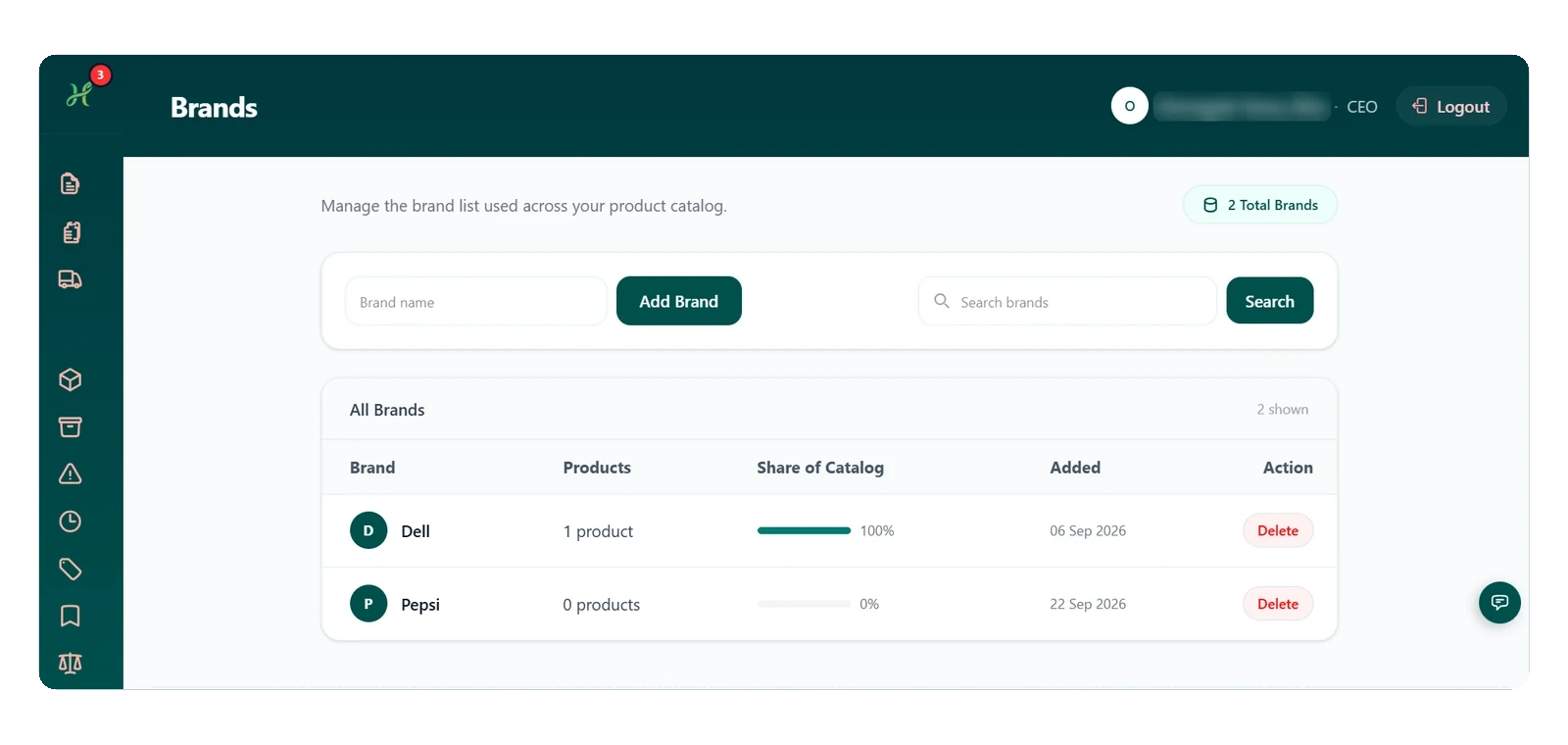Click the D avatar beside Dell
Viewport: 1568px width, 745px height.
pyautogui.click(x=368, y=530)
